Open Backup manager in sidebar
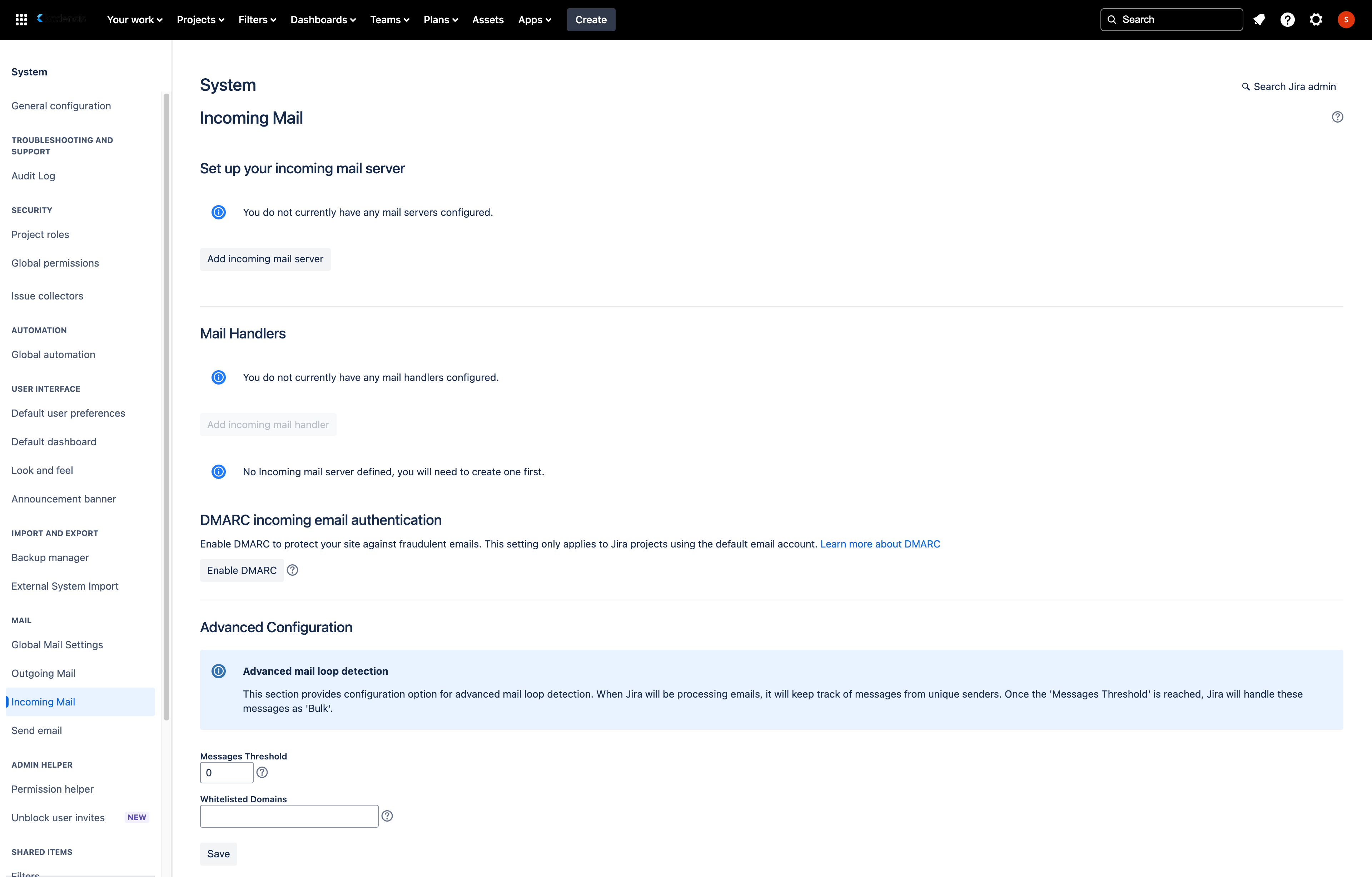The image size is (1372, 877). (50, 558)
